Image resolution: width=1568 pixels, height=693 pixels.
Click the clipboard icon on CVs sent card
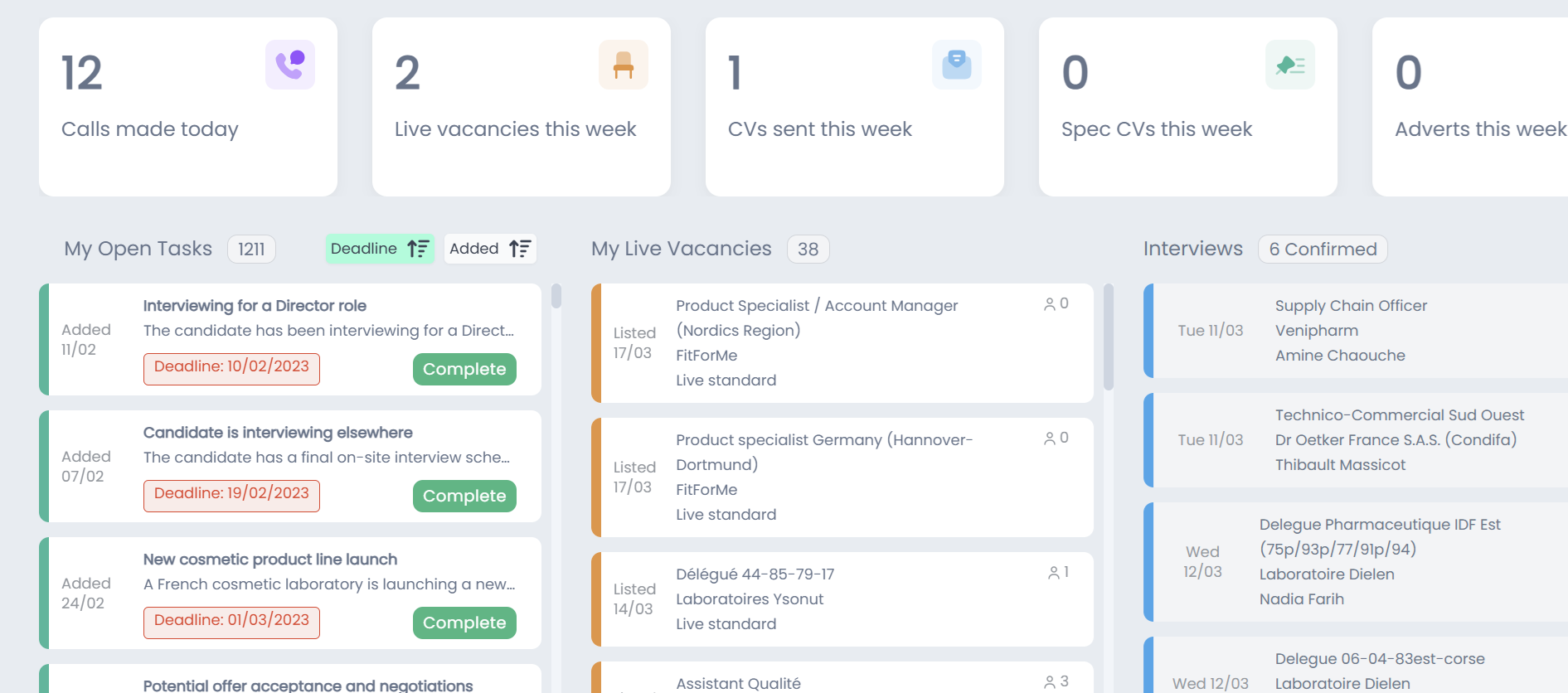pyautogui.click(x=957, y=65)
